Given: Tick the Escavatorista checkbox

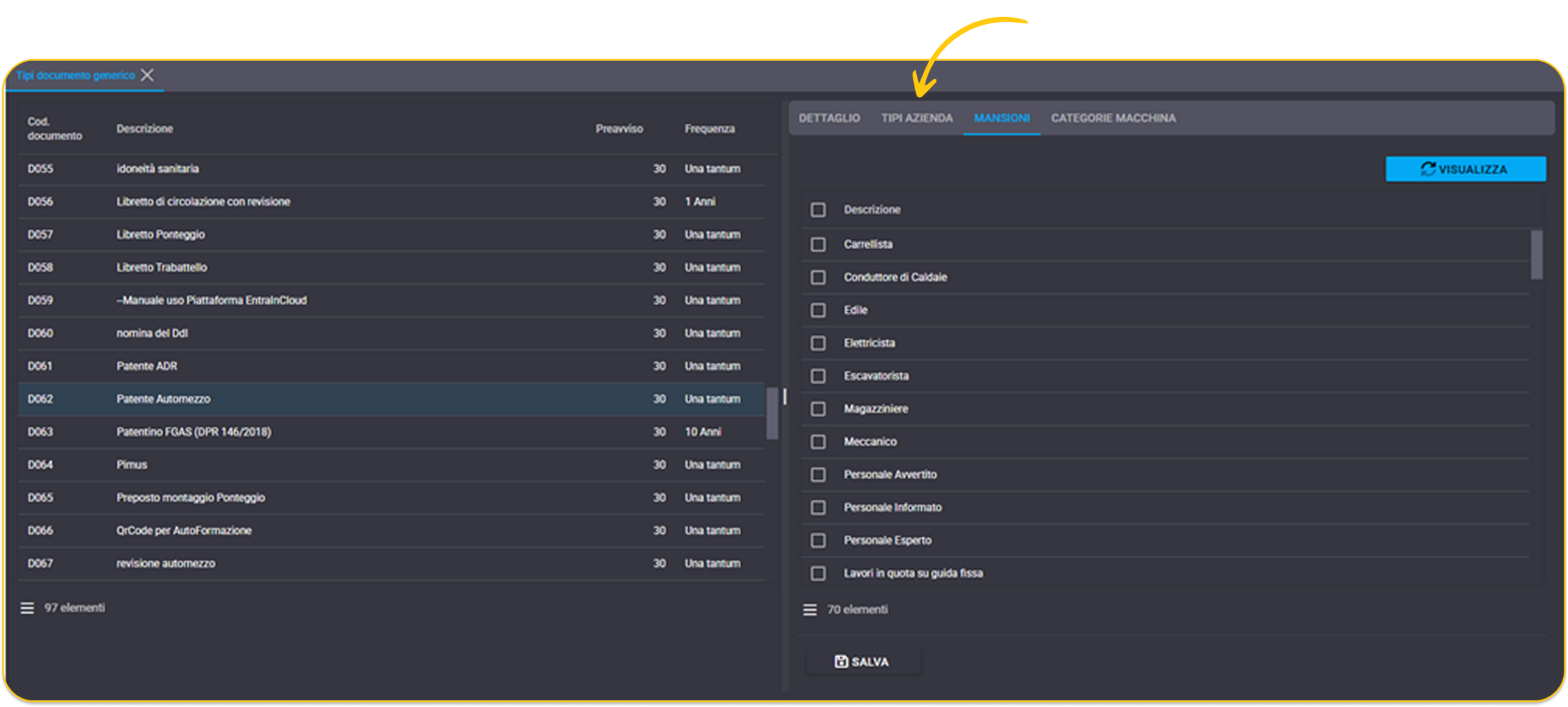Looking at the screenshot, I should click(818, 376).
